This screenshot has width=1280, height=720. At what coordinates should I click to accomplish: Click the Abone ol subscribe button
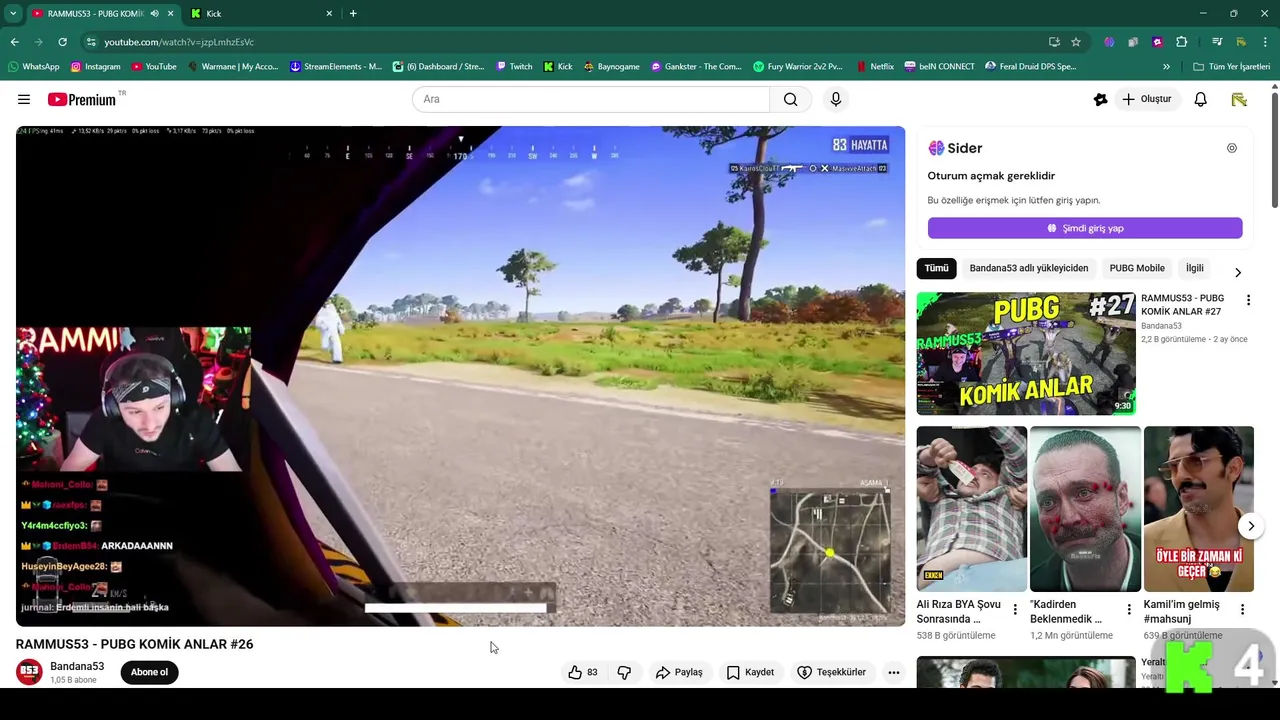(x=149, y=672)
